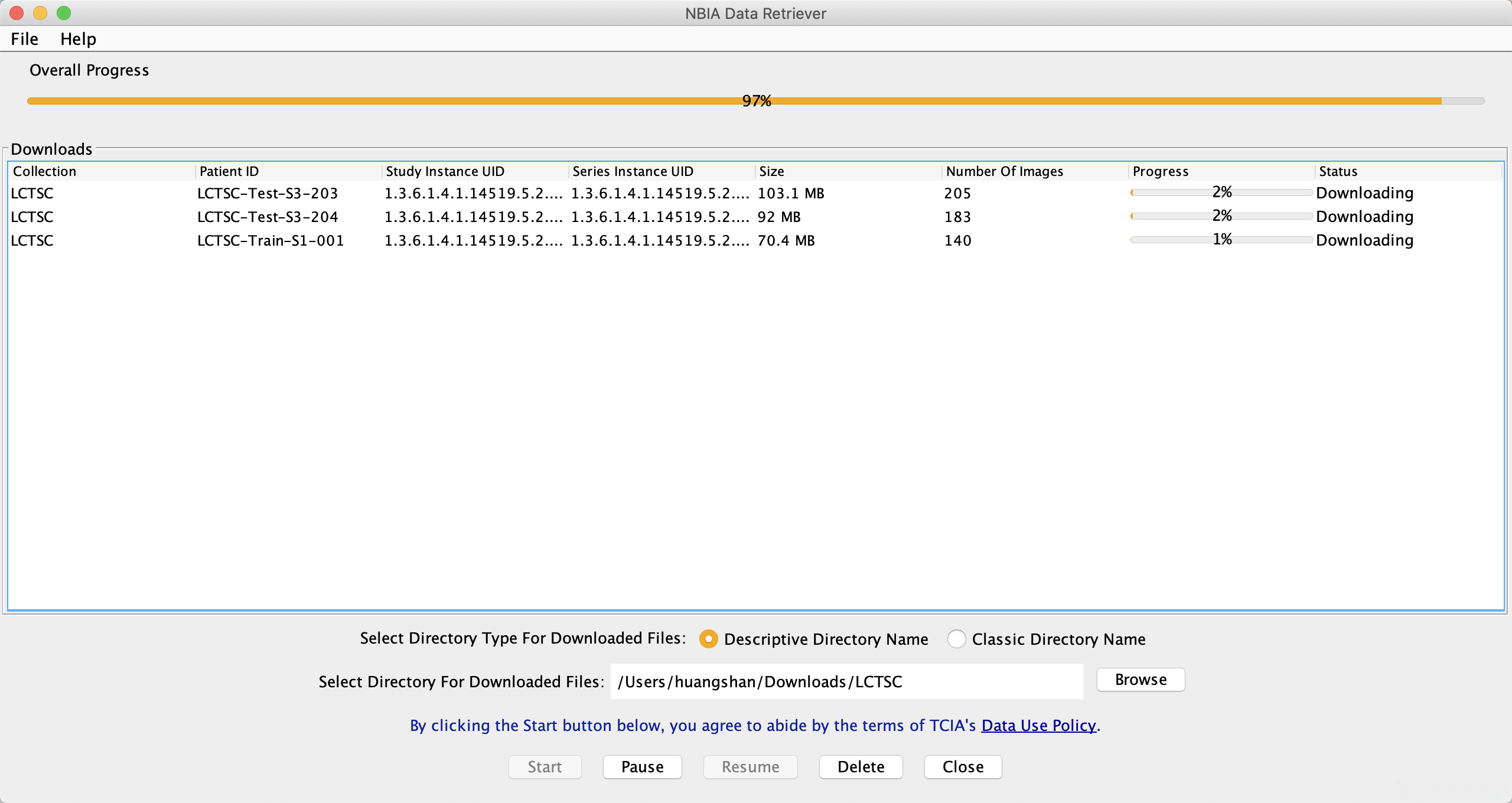Sort by the Size column header
Screen dimensions: 1512x803
click(x=771, y=171)
